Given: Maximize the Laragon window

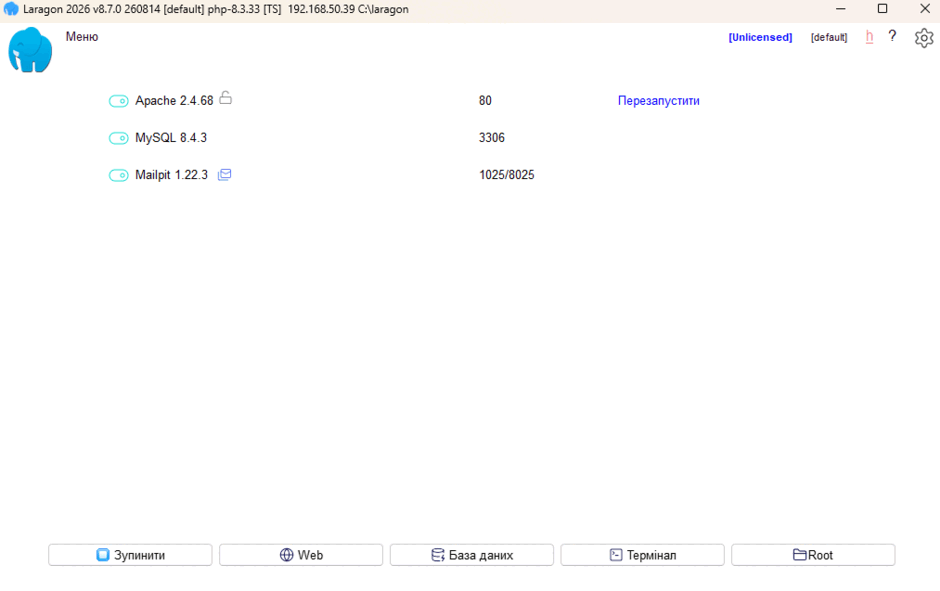Looking at the screenshot, I should point(882,9).
